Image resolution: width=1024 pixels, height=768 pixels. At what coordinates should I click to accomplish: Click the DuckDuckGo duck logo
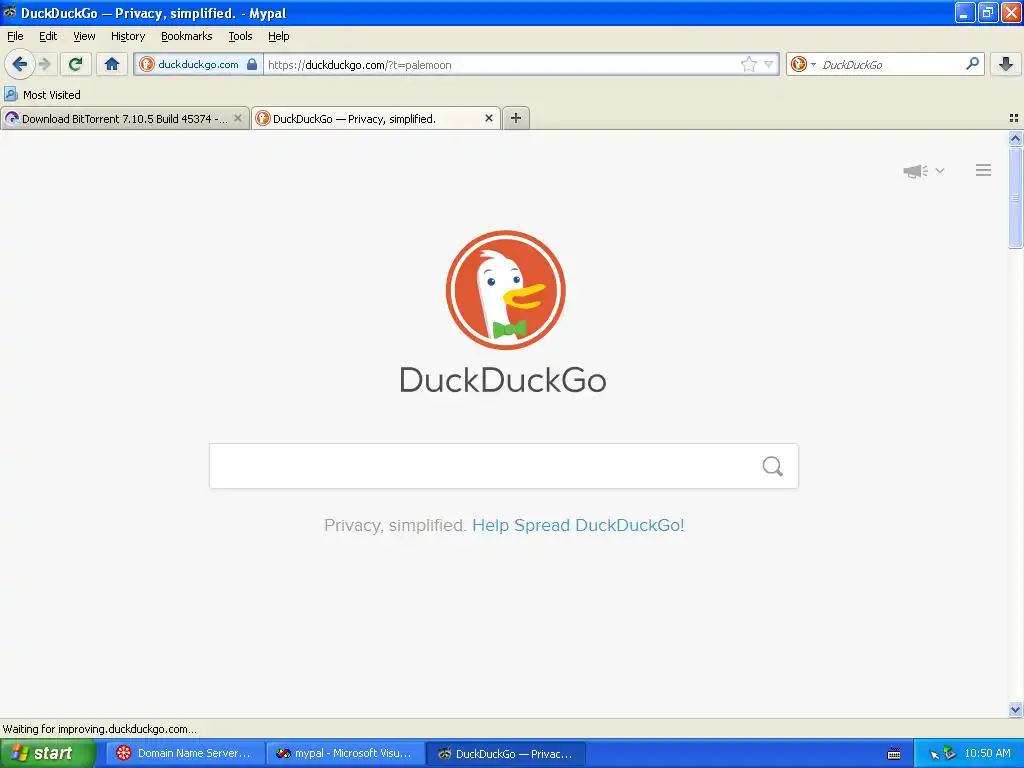[x=505, y=290]
